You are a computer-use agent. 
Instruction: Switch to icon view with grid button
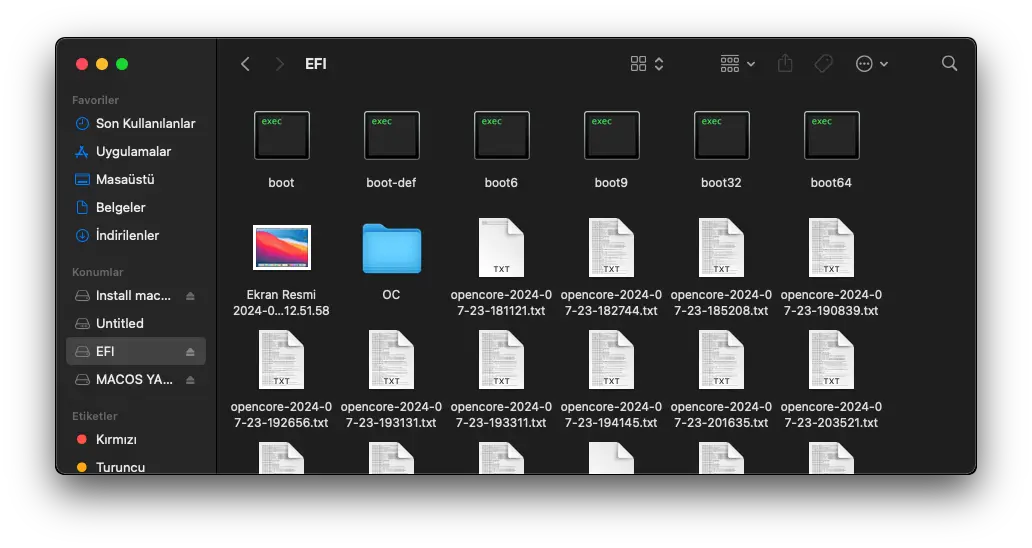[638, 64]
